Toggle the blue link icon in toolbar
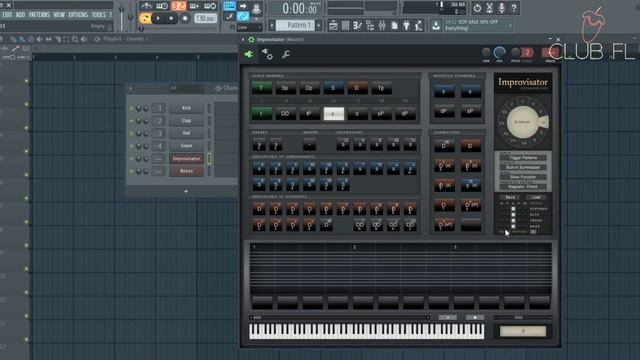640x360 pixels. [243, 17]
